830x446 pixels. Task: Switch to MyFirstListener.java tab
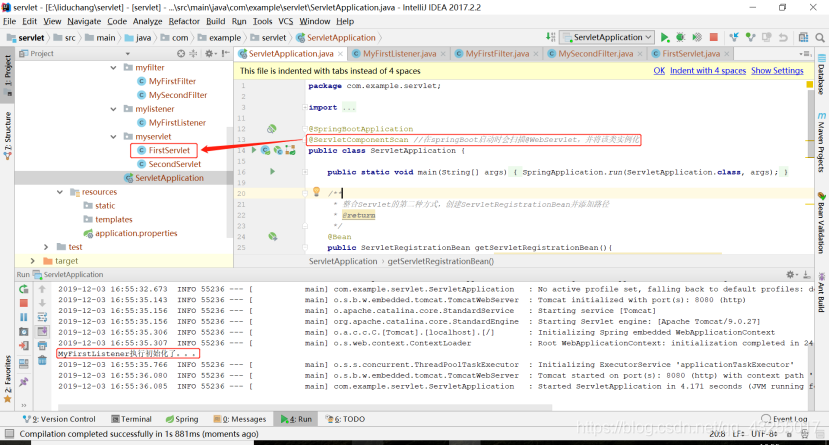(399, 53)
